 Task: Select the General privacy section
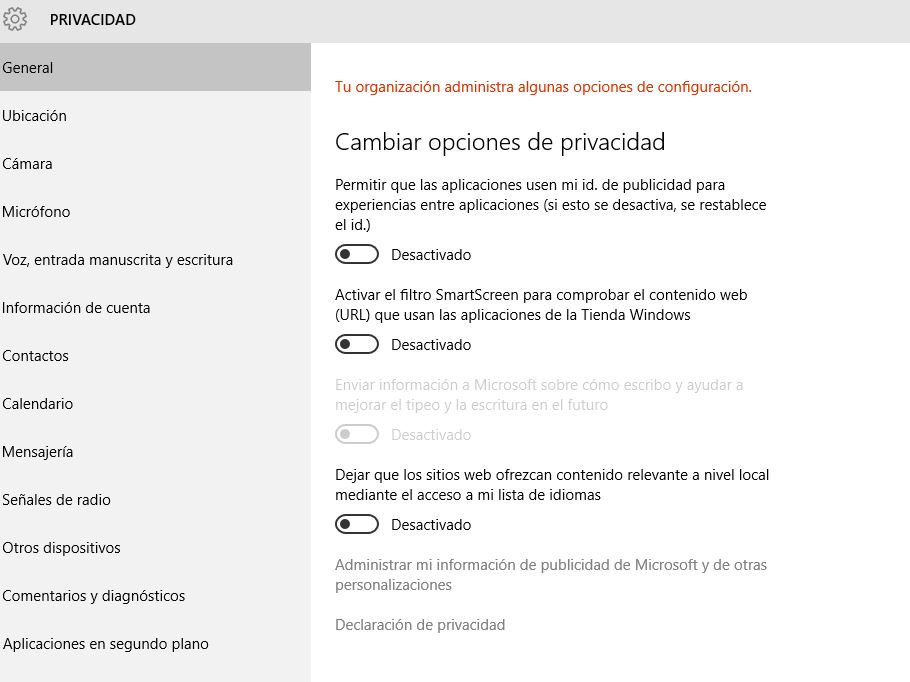28,68
